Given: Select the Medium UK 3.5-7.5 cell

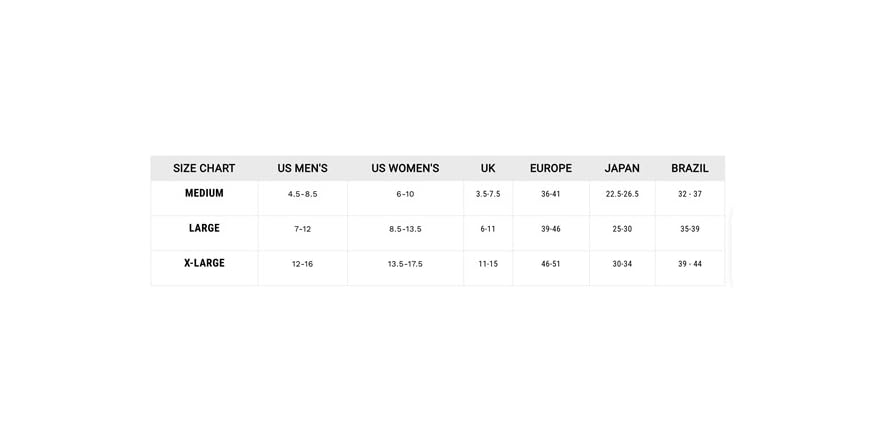Looking at the screenshot, I should click(488, 194).
